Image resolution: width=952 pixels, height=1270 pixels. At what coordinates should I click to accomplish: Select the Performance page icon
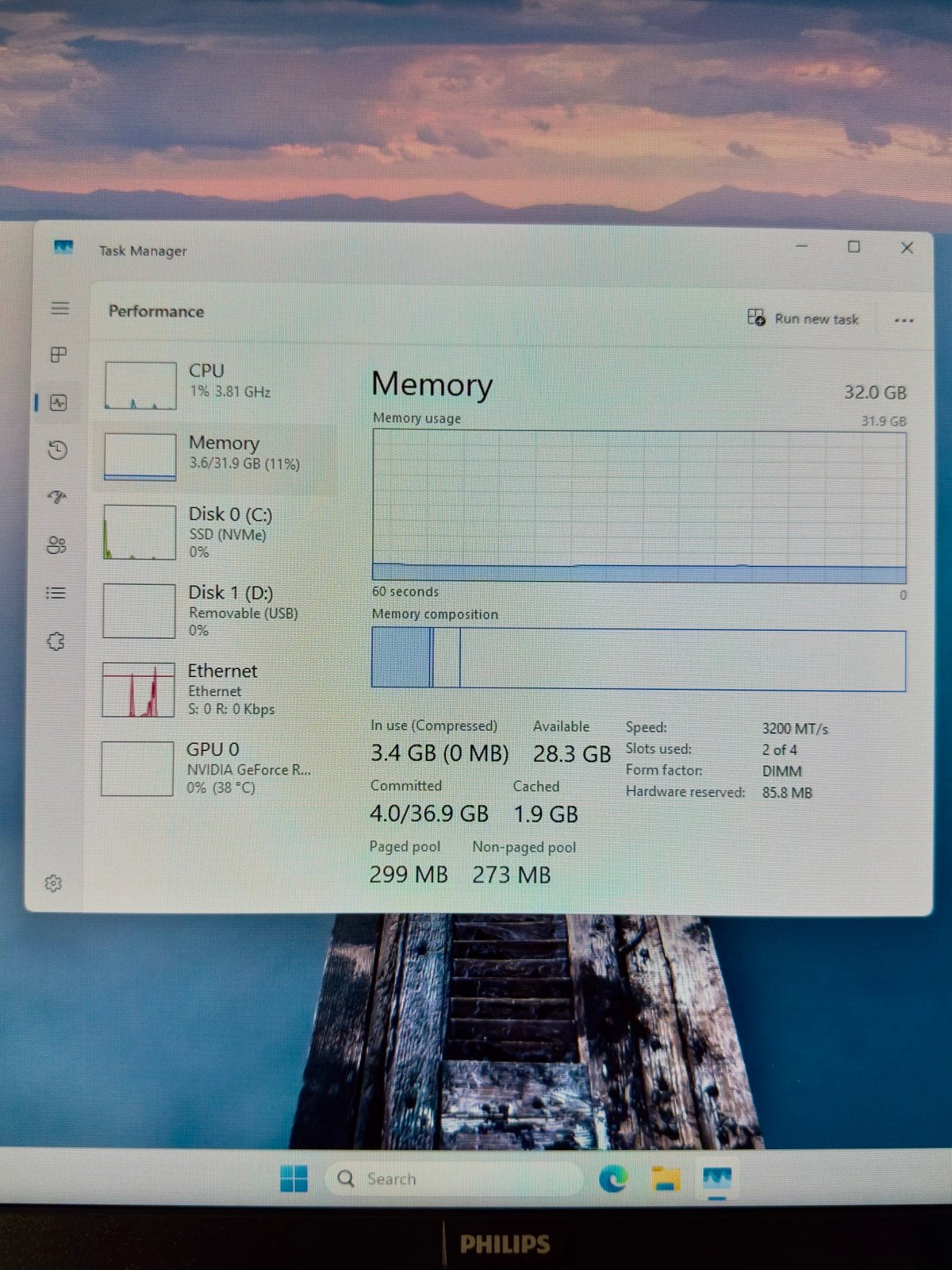(x=59, y=402)
